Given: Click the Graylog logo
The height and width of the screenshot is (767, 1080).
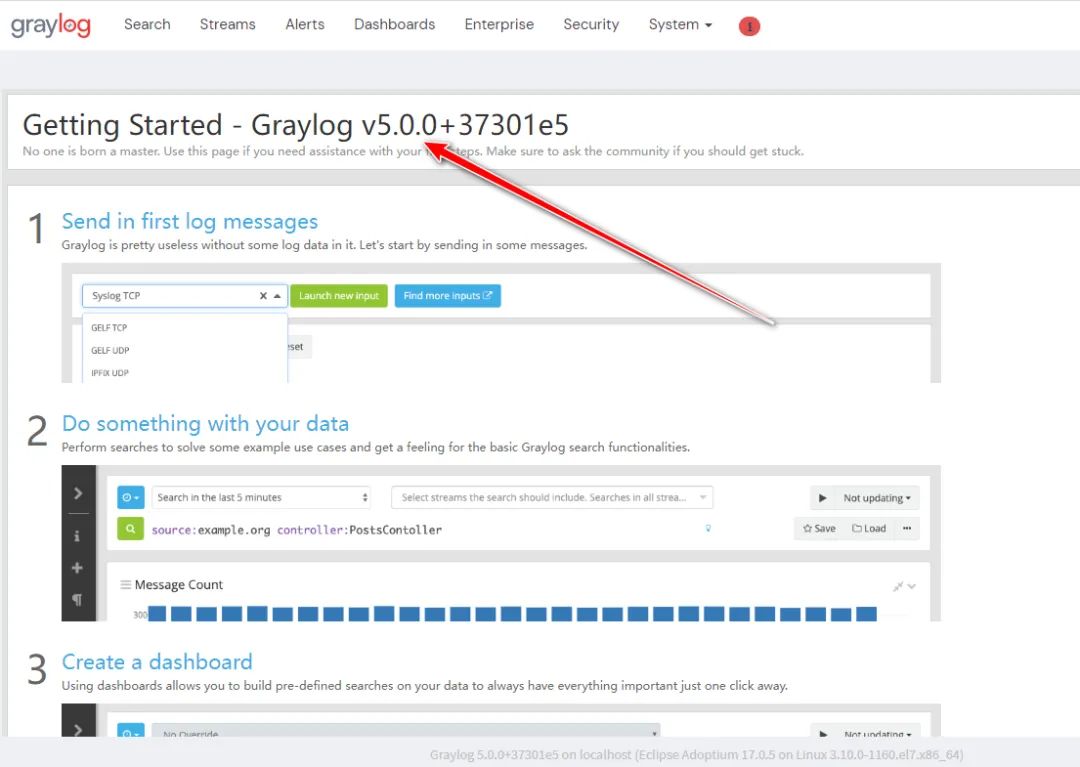Looking at the screenshot, I should click(x=51, y=25).
